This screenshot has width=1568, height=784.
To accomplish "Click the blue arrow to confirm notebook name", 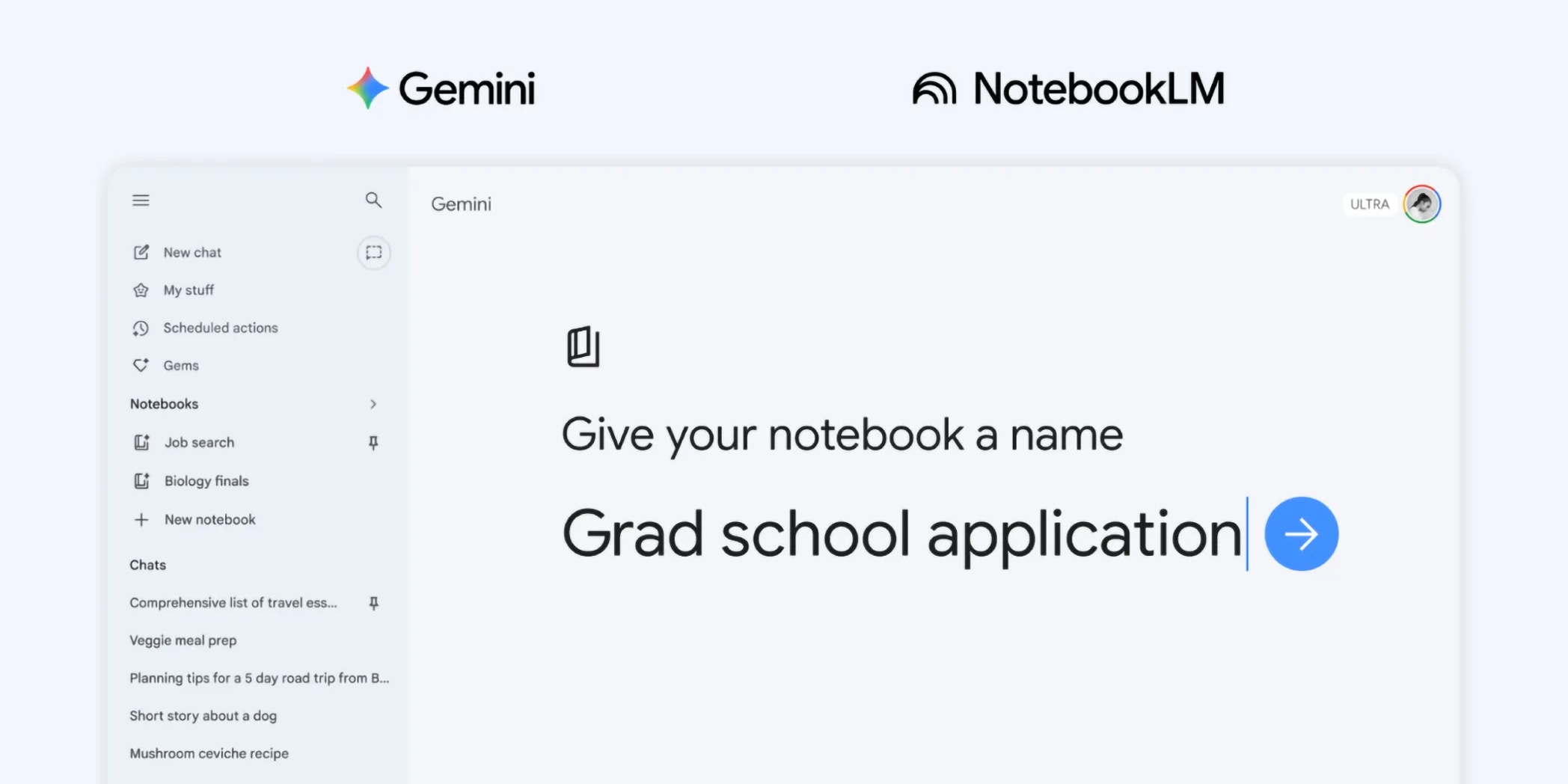I will tap(1301, 533).
